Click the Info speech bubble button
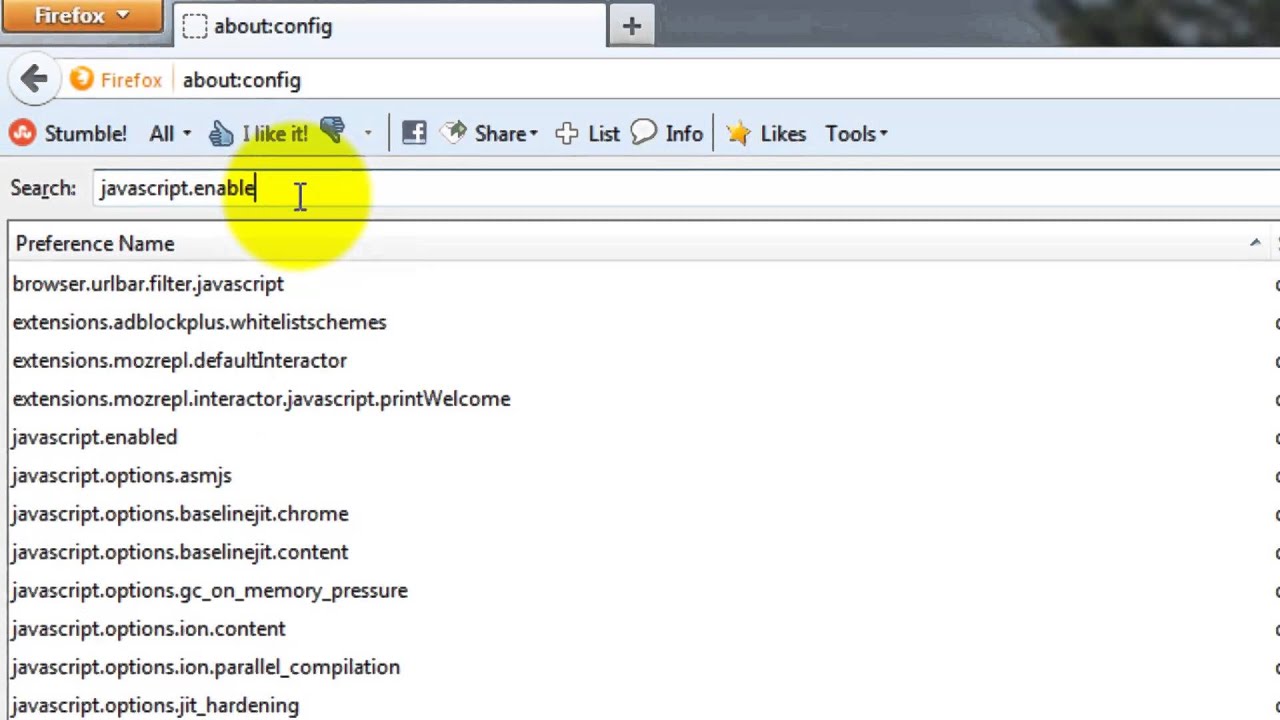Screen dimensions: 1280x720 click(x=667, y=133)
